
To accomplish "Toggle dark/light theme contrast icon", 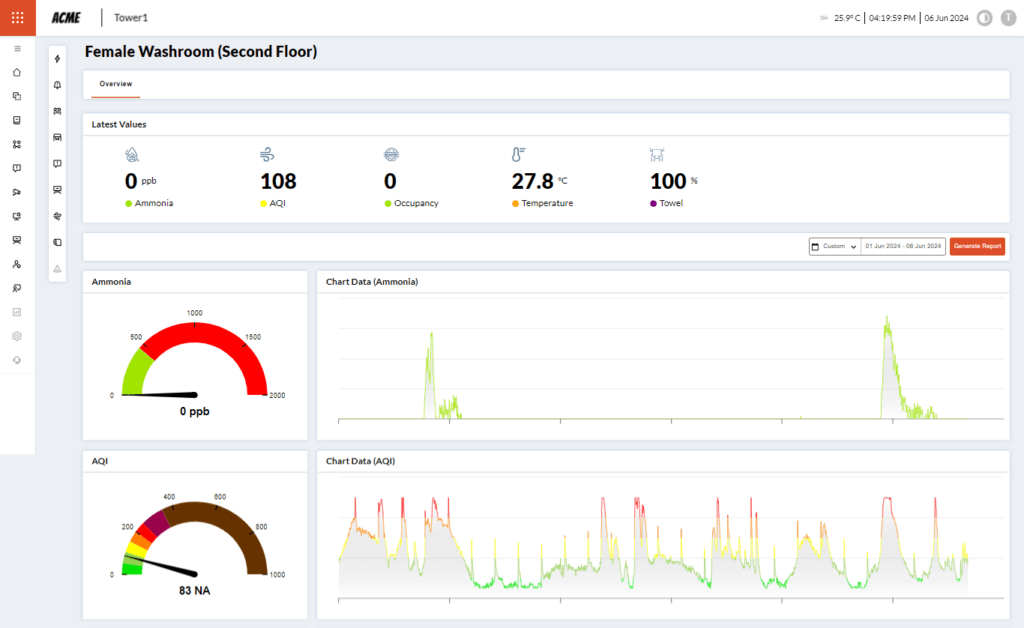I will pyautogui.click(x=983, y=17).
